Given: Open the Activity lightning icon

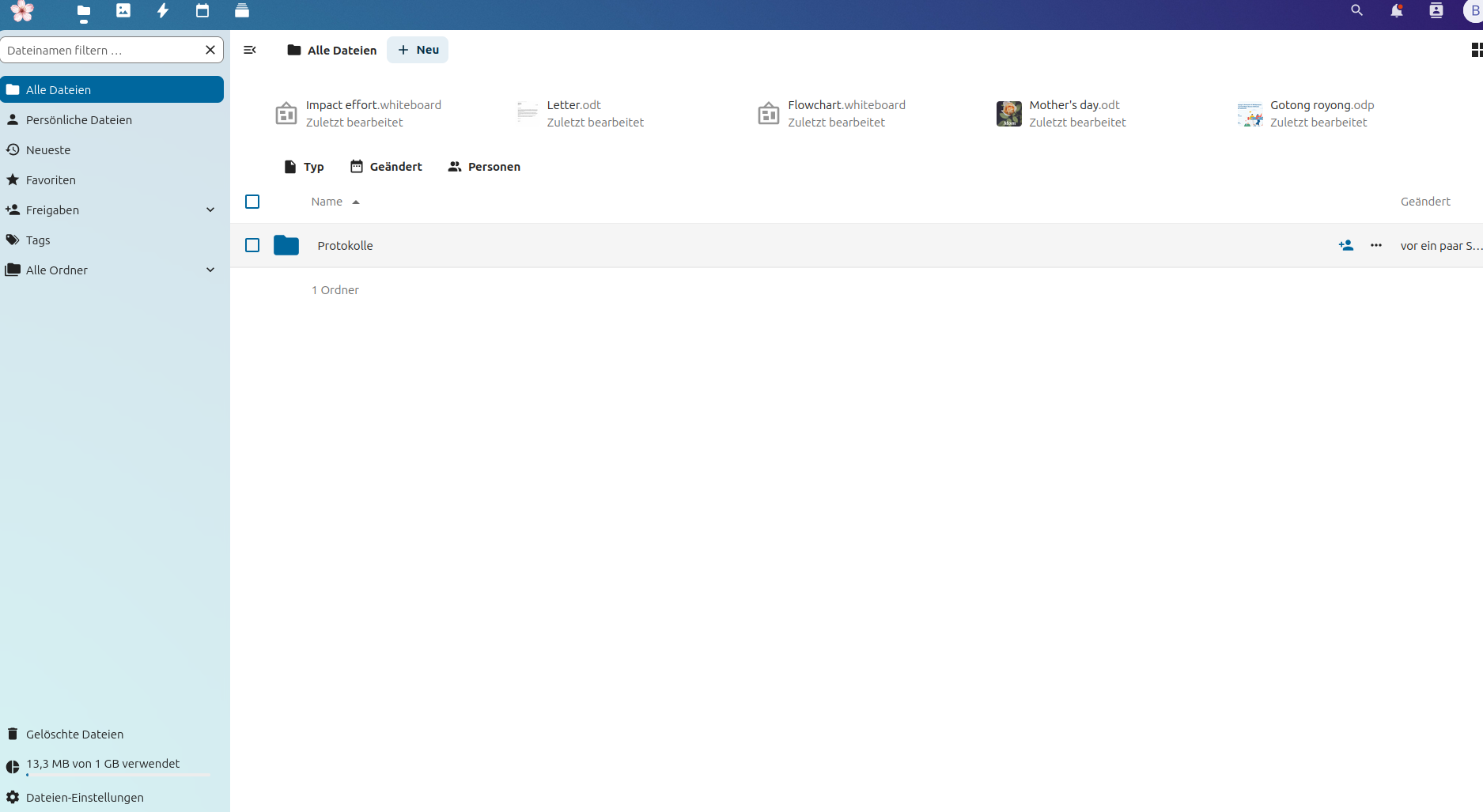Looking at the screenshot, I should (163, 10).
